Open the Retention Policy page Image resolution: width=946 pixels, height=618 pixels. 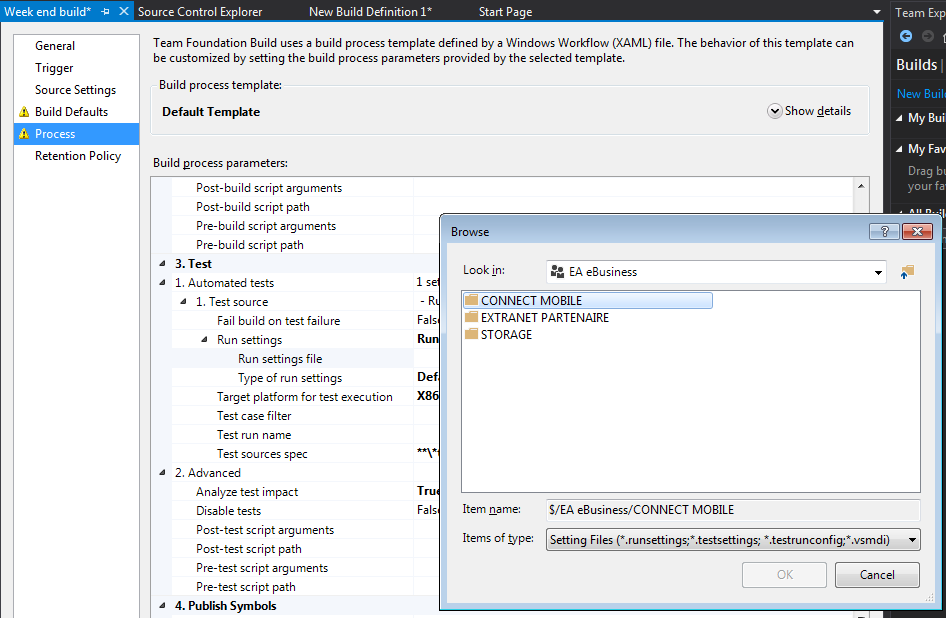pos(78,156)
